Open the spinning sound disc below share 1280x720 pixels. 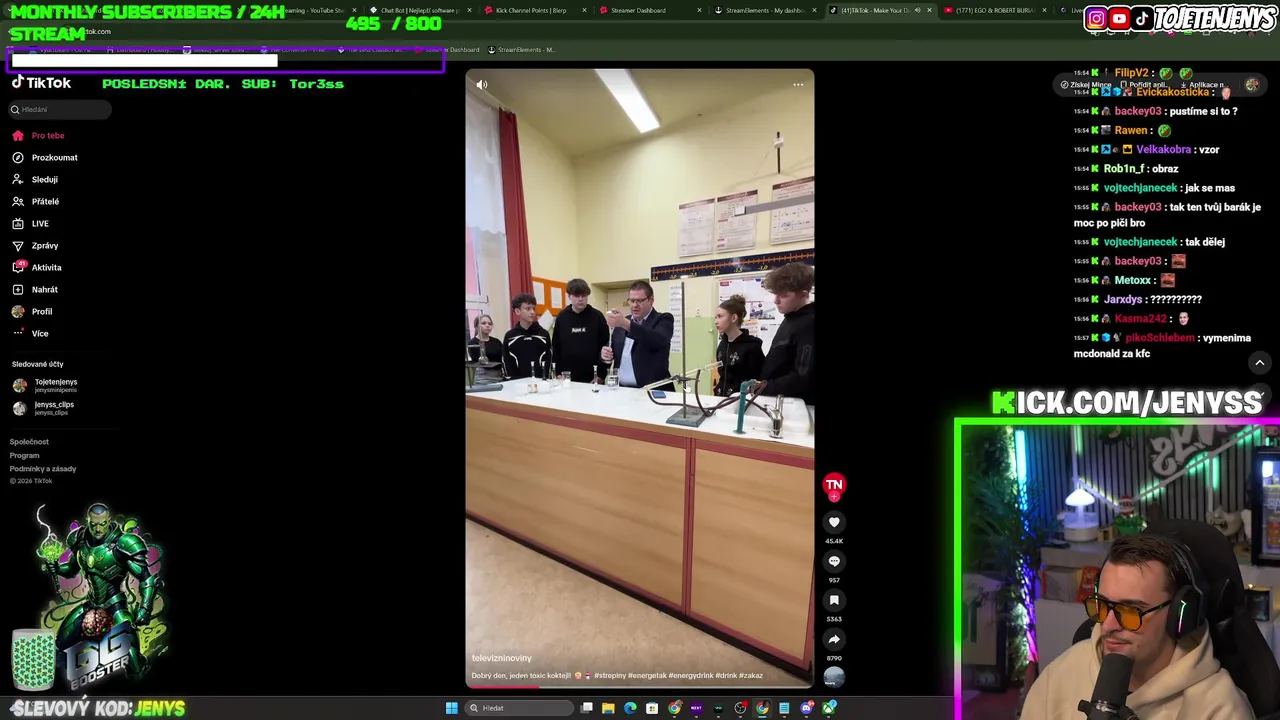(834, 677)
